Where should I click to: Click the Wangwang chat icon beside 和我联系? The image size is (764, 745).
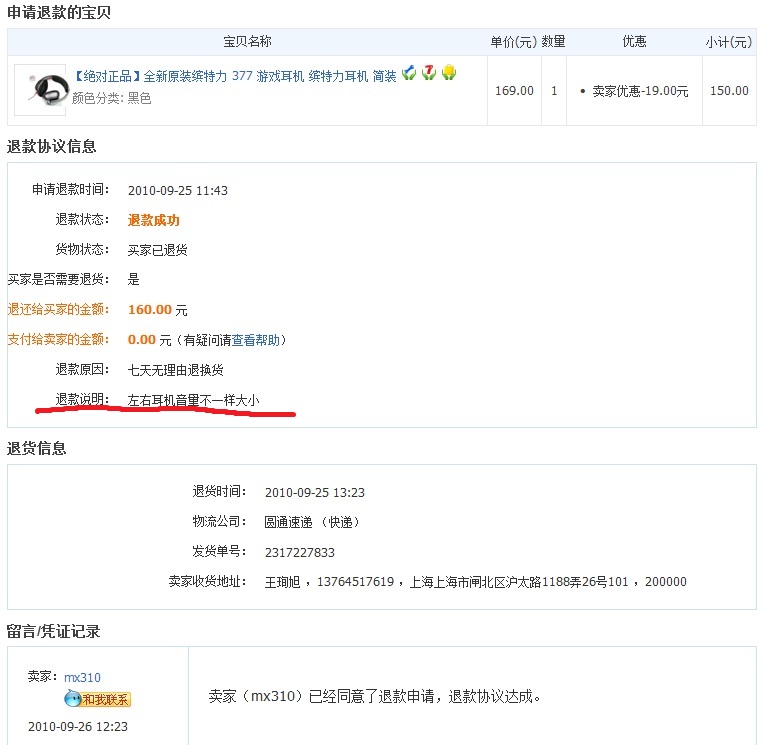click(x=72, y=699)
